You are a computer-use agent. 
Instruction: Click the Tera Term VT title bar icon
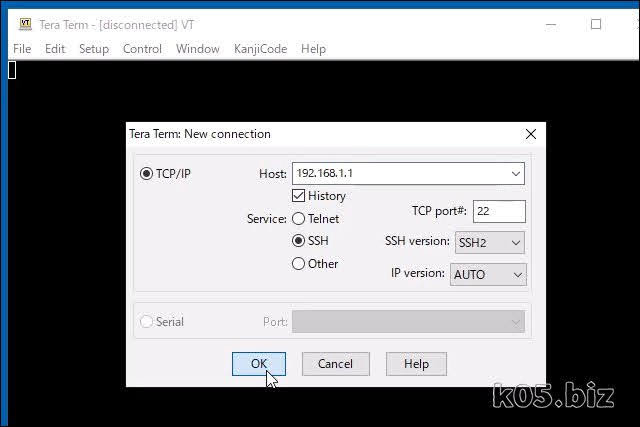[x=25, y=24]
